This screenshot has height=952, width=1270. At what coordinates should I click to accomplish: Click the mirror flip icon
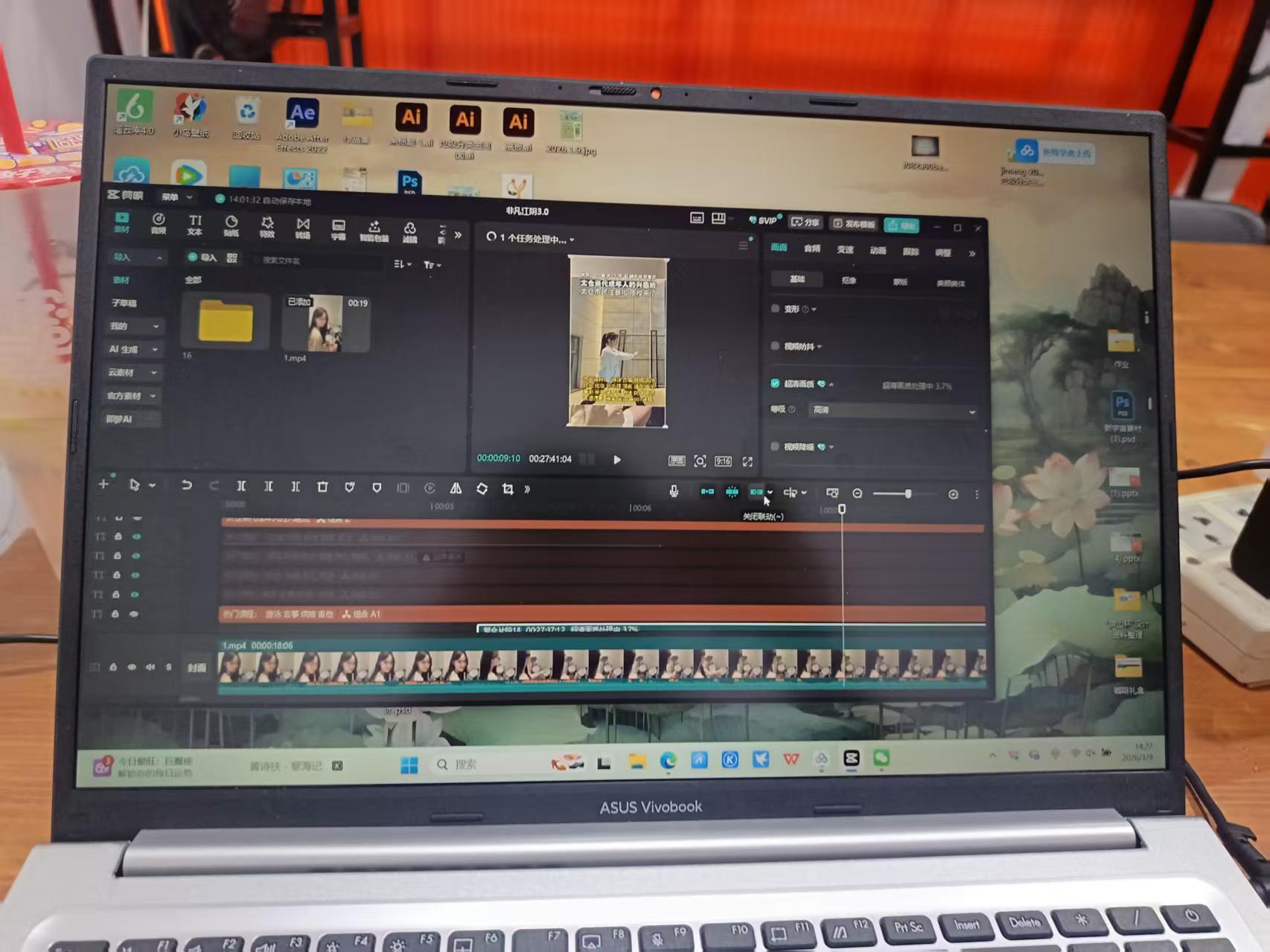456,488
